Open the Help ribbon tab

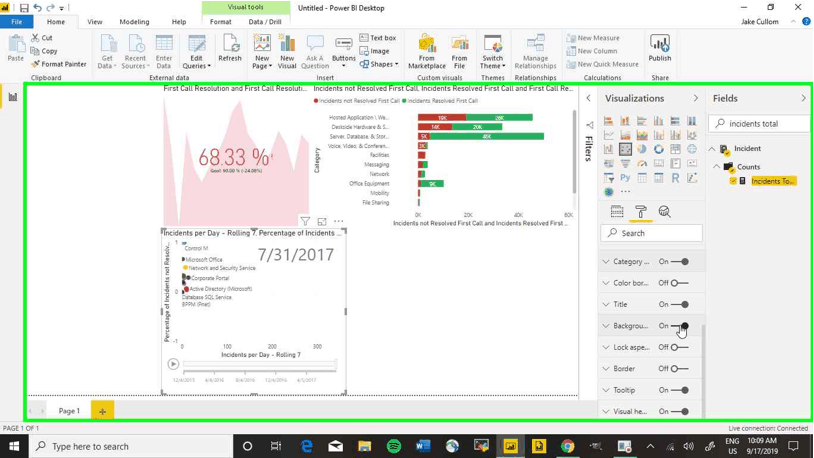pyautogui.click(x=179, y=22)
